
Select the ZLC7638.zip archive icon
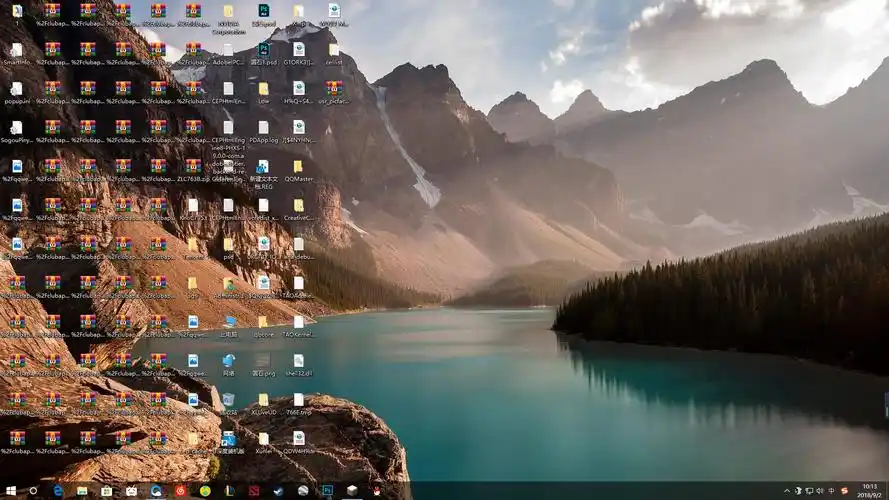pos(193,166)
